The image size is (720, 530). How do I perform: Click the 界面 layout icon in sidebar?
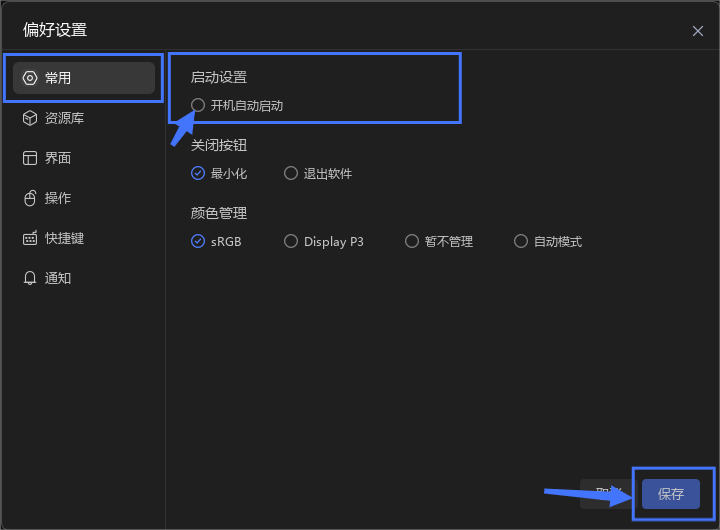[x=29, y=158]
